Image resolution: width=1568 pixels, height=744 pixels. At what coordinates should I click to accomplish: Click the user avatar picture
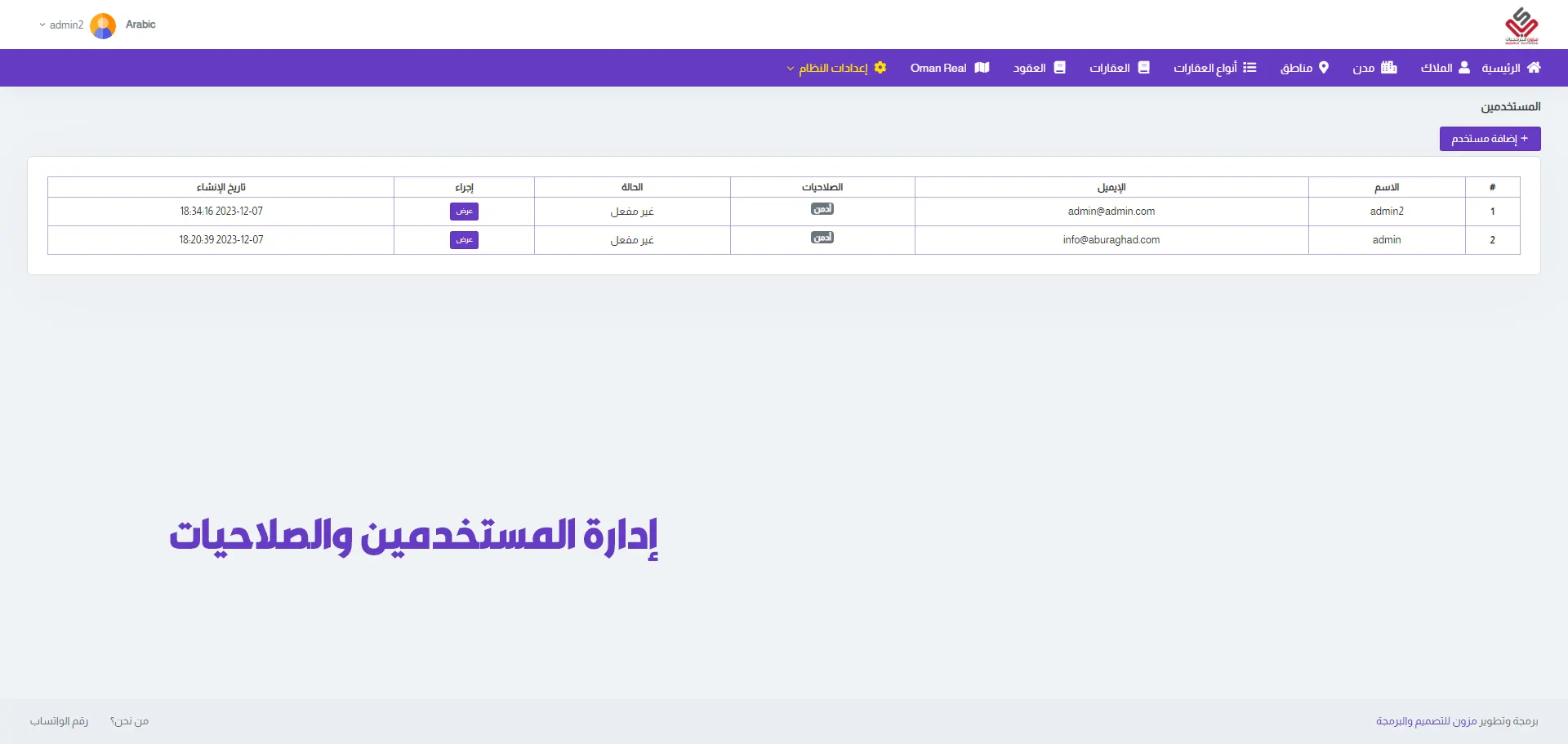click(103, 25)
